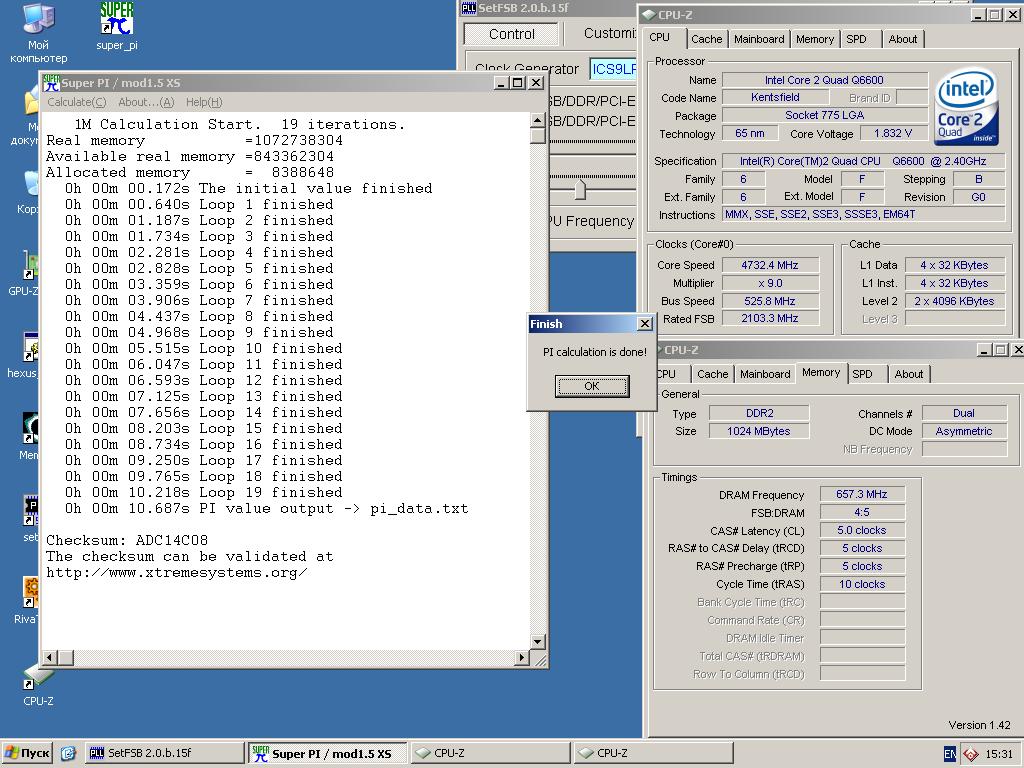The width and height of the screenshot is (1024, 768).
Task: Click the SetFSB window title icon
Action: pyautogui.click(x=469, y=8)
